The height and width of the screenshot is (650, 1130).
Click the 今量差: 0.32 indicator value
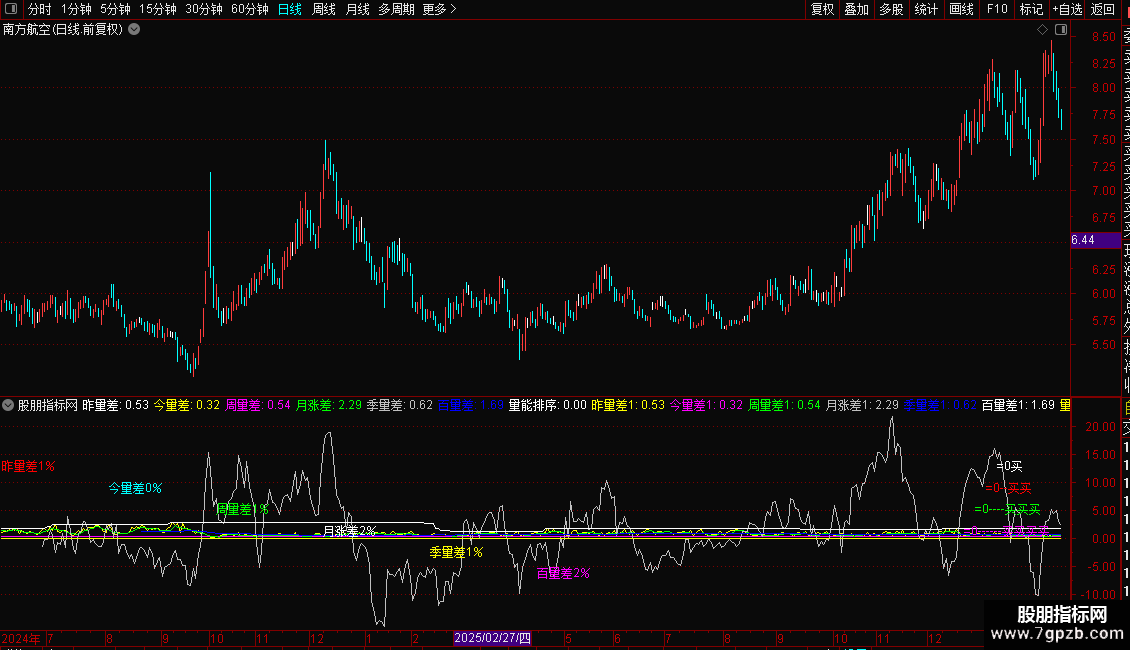pyautogui.click(x=187, y=405)
